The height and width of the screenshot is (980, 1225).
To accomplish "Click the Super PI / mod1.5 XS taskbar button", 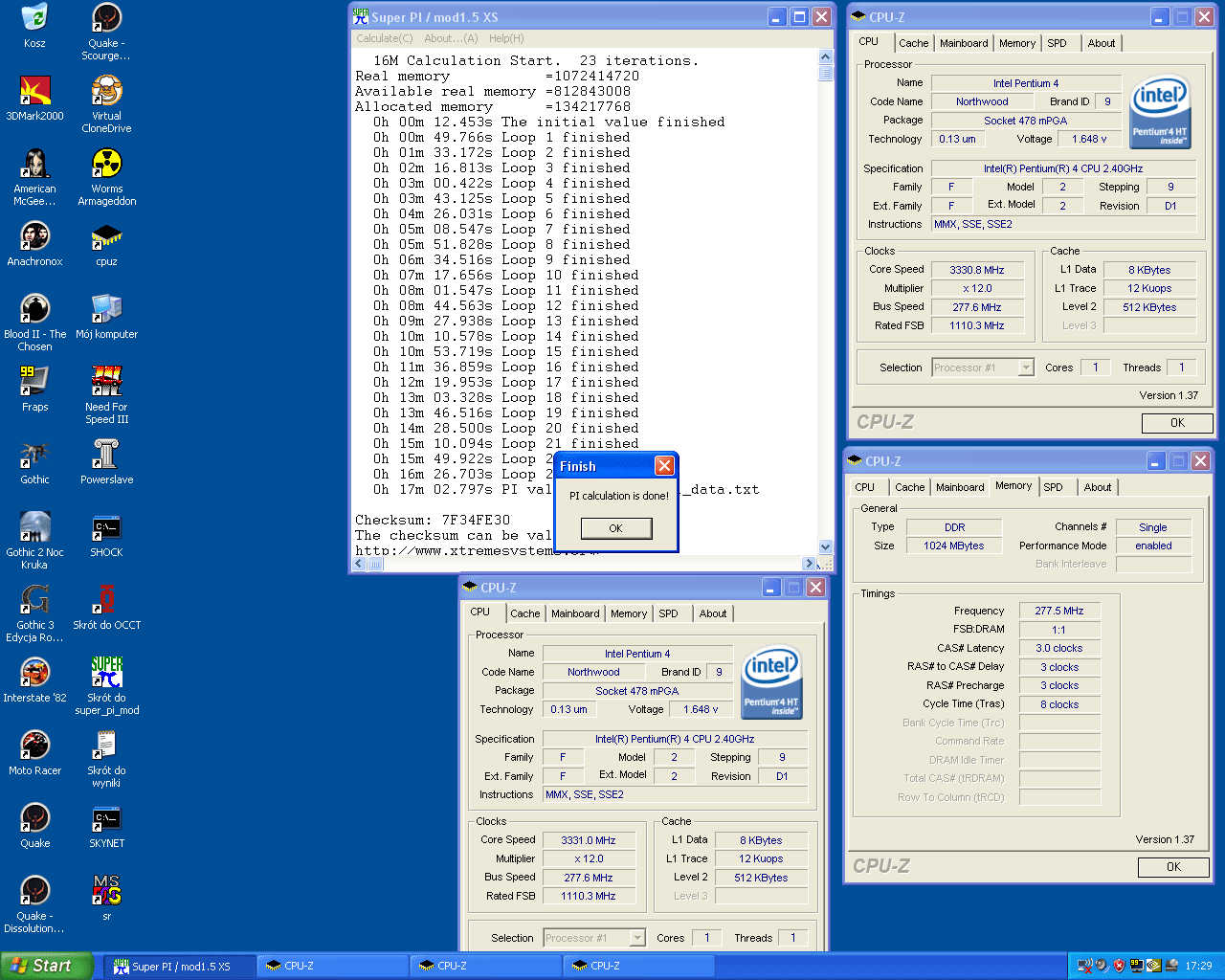I will [x=180, y=966].
